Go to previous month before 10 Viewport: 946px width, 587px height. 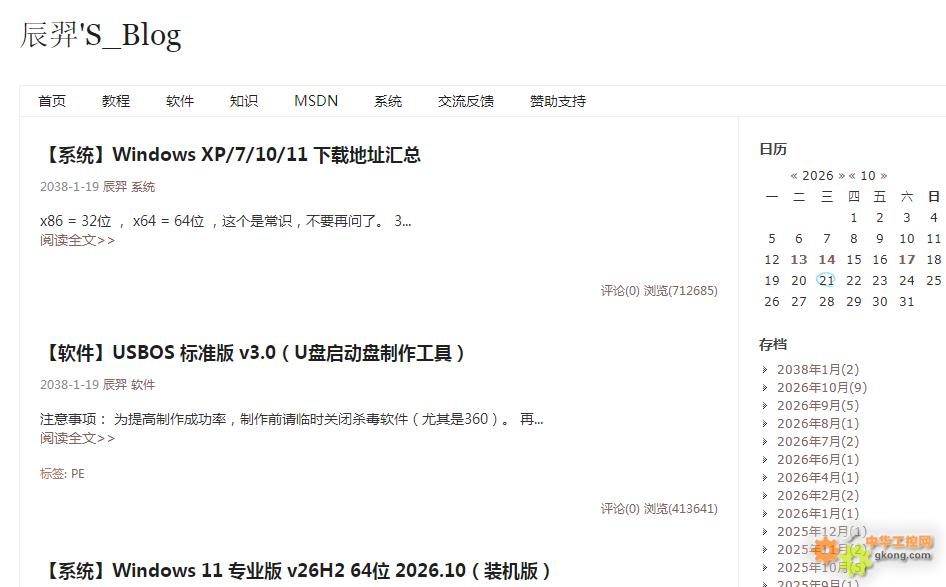tap(852, 176)
